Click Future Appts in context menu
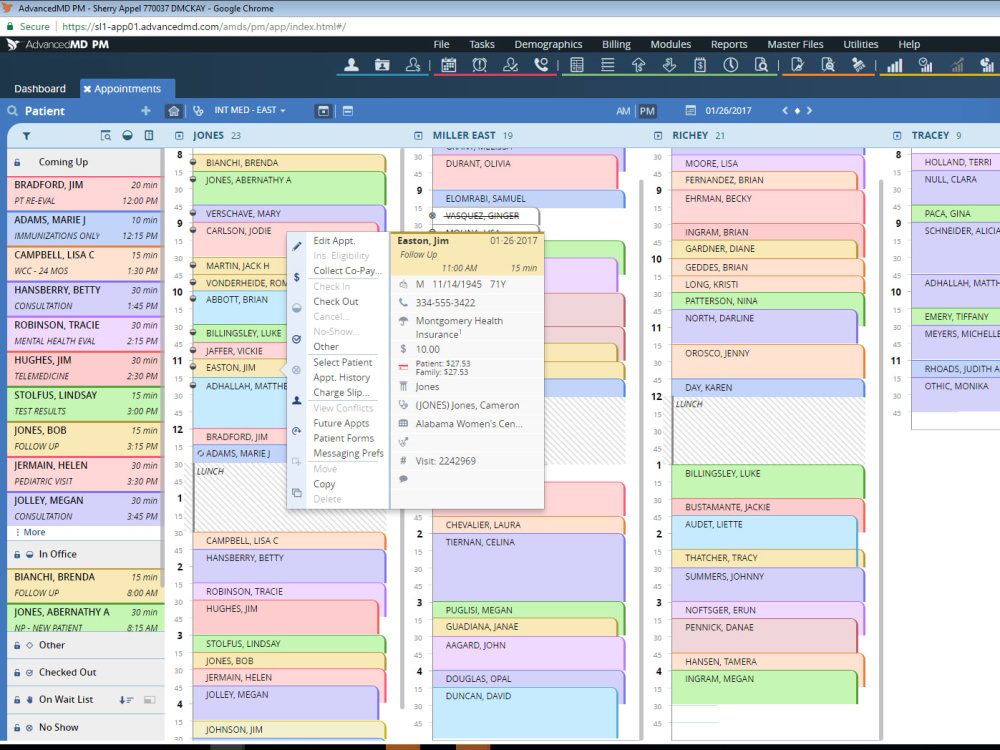The height and width of the screenshot is (750, 1000). click(x=341, y=423)
